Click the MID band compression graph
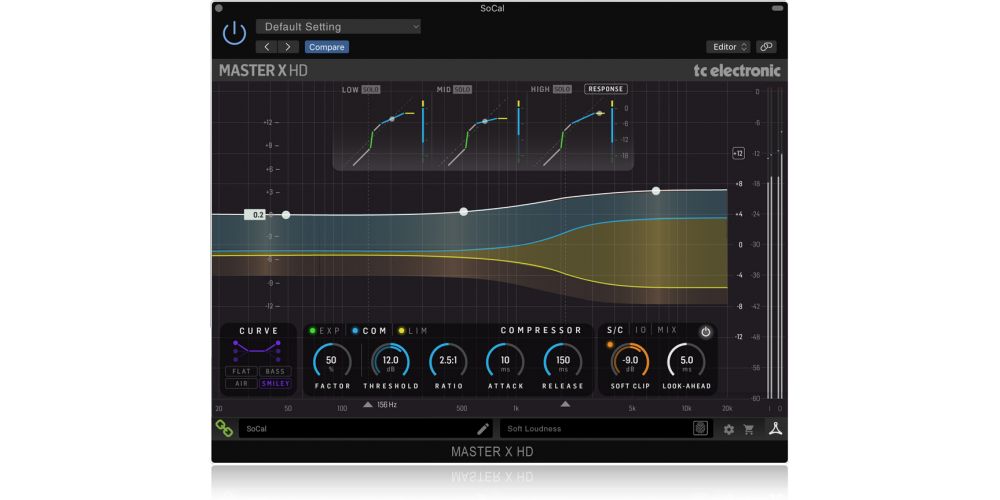The image size is (1000, 500). pos(480,133)
